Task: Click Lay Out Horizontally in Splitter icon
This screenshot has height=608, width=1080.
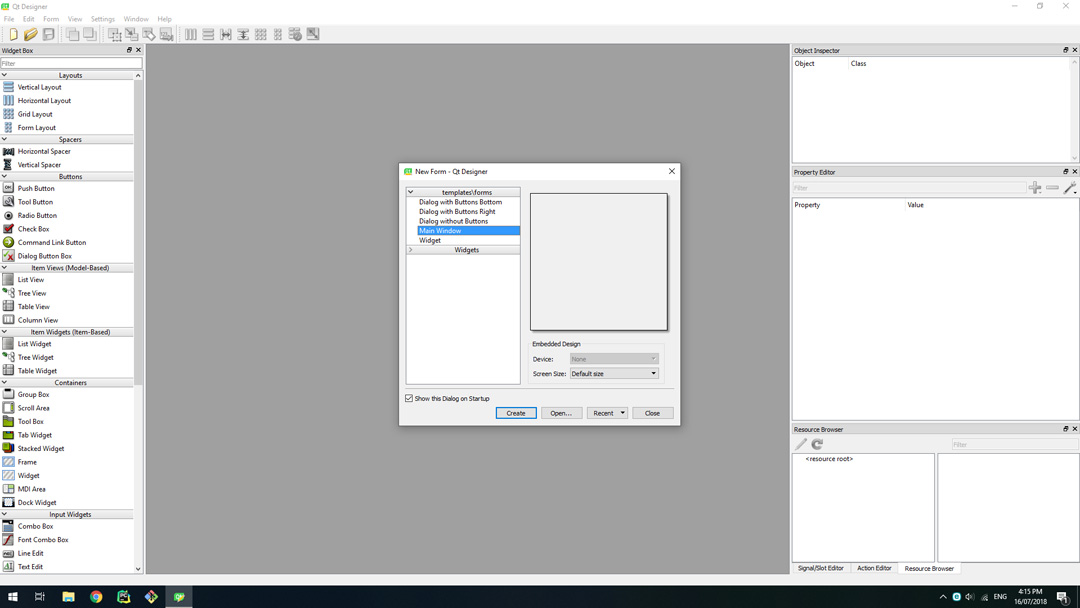Action: click(x=225, y=34)
